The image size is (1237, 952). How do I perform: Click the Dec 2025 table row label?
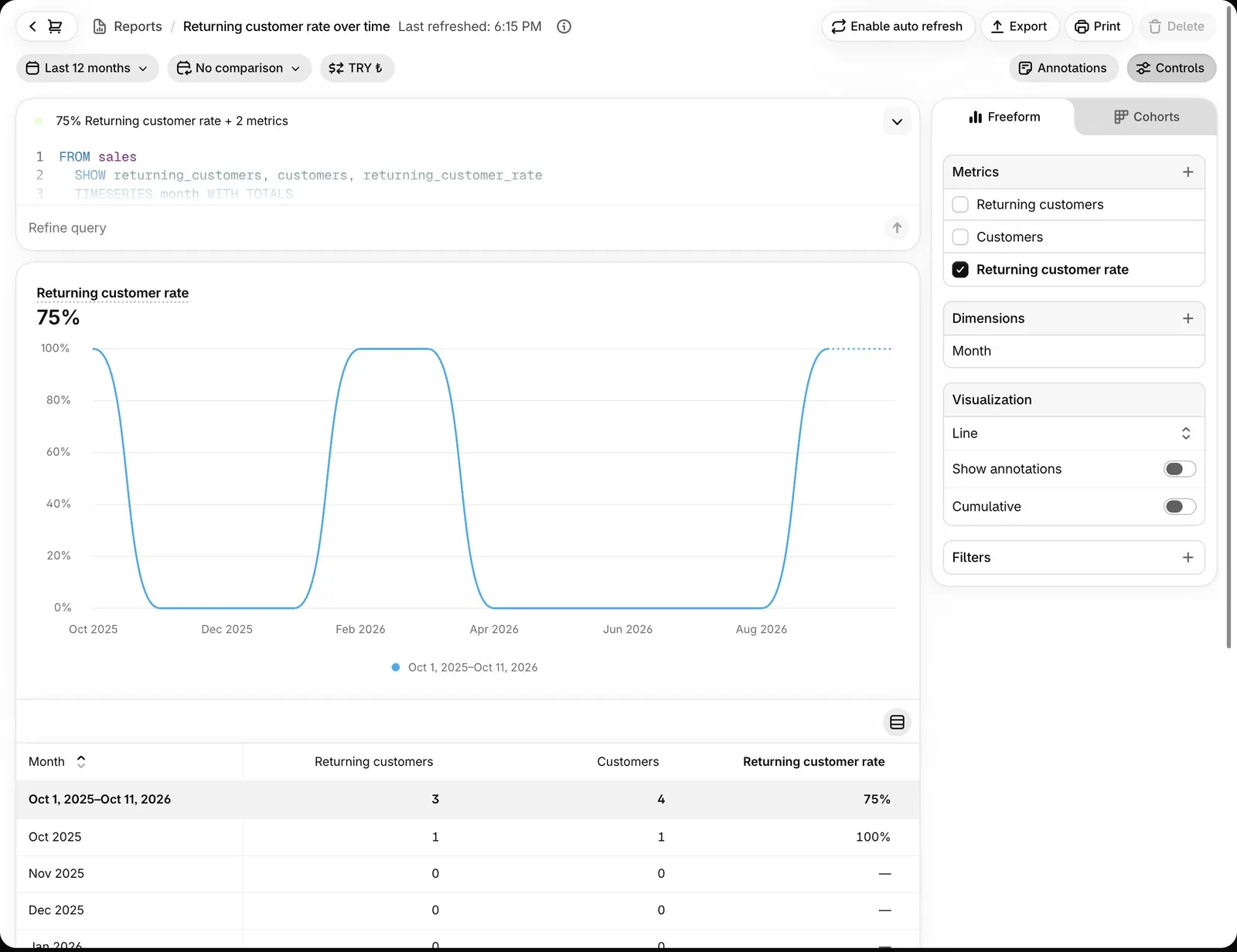pyautogui.click(x=56, y=910)
